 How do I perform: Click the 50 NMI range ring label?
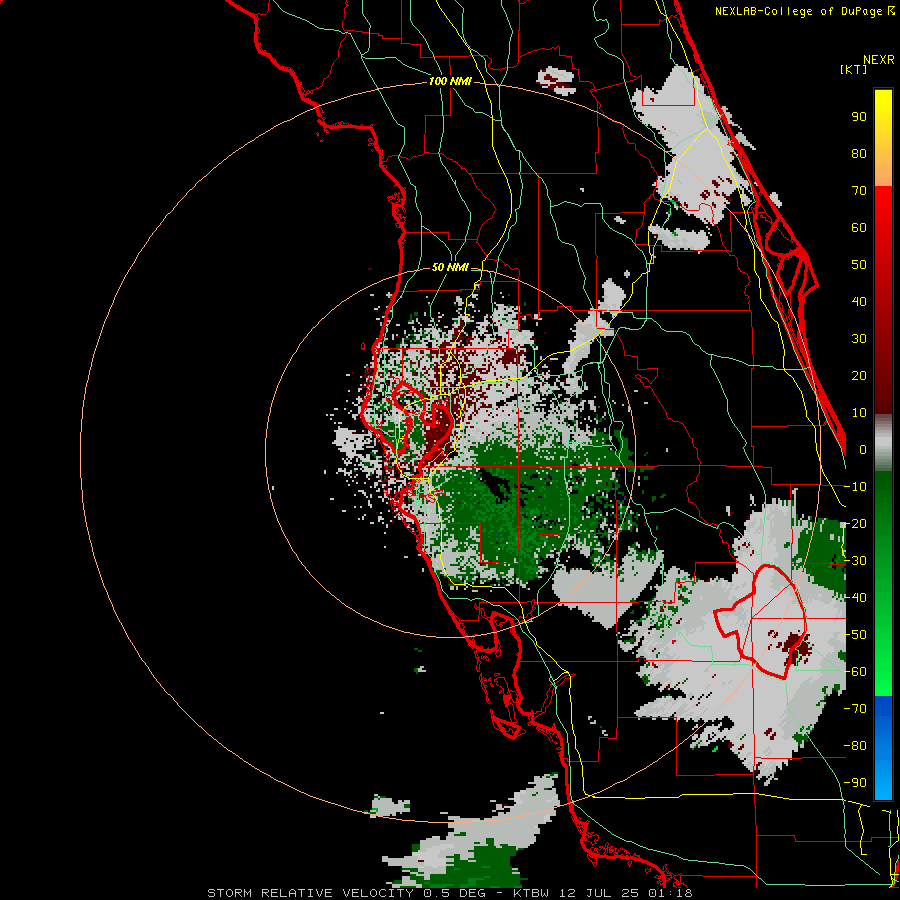pos(449,267)
